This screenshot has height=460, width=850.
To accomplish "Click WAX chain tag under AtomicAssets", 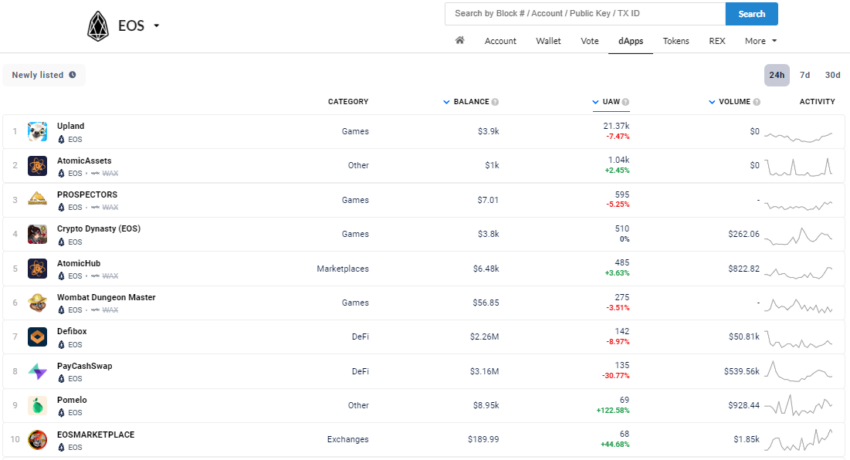I will [105, 173].
